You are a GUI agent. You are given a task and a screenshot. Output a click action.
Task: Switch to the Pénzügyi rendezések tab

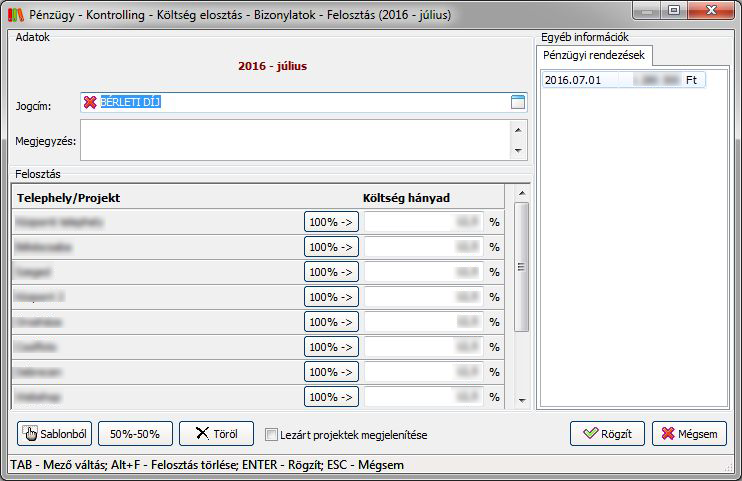pos(594,54)
